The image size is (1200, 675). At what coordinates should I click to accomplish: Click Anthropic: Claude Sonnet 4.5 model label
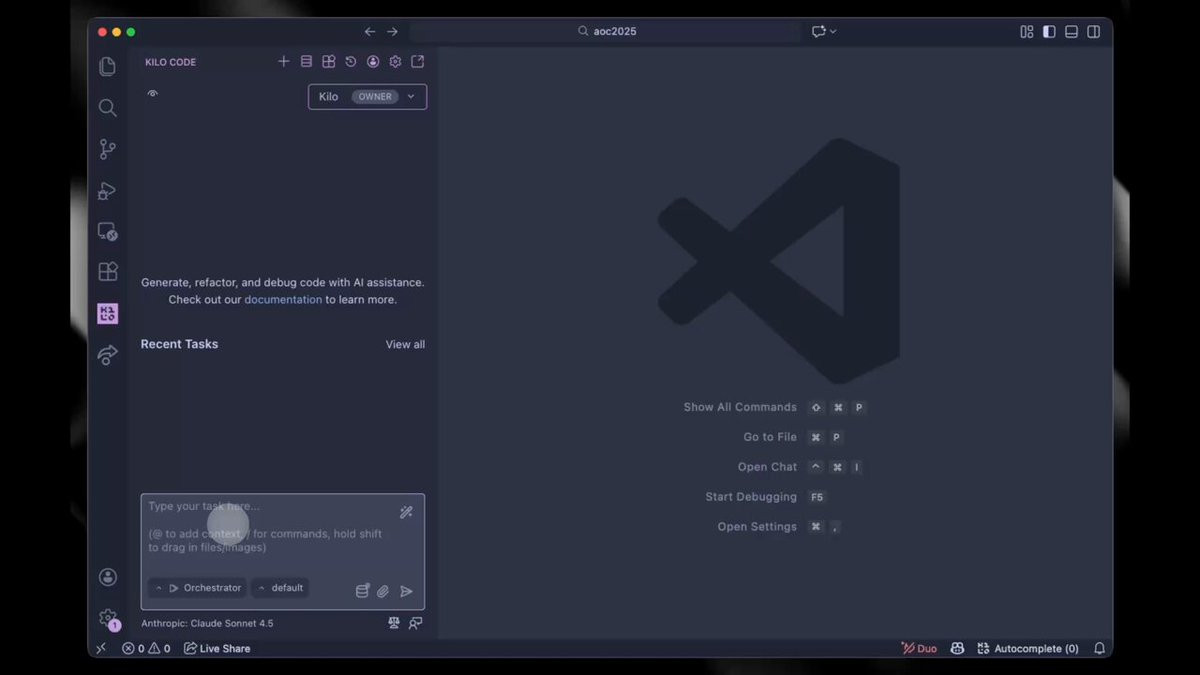[x=207, y=623]
